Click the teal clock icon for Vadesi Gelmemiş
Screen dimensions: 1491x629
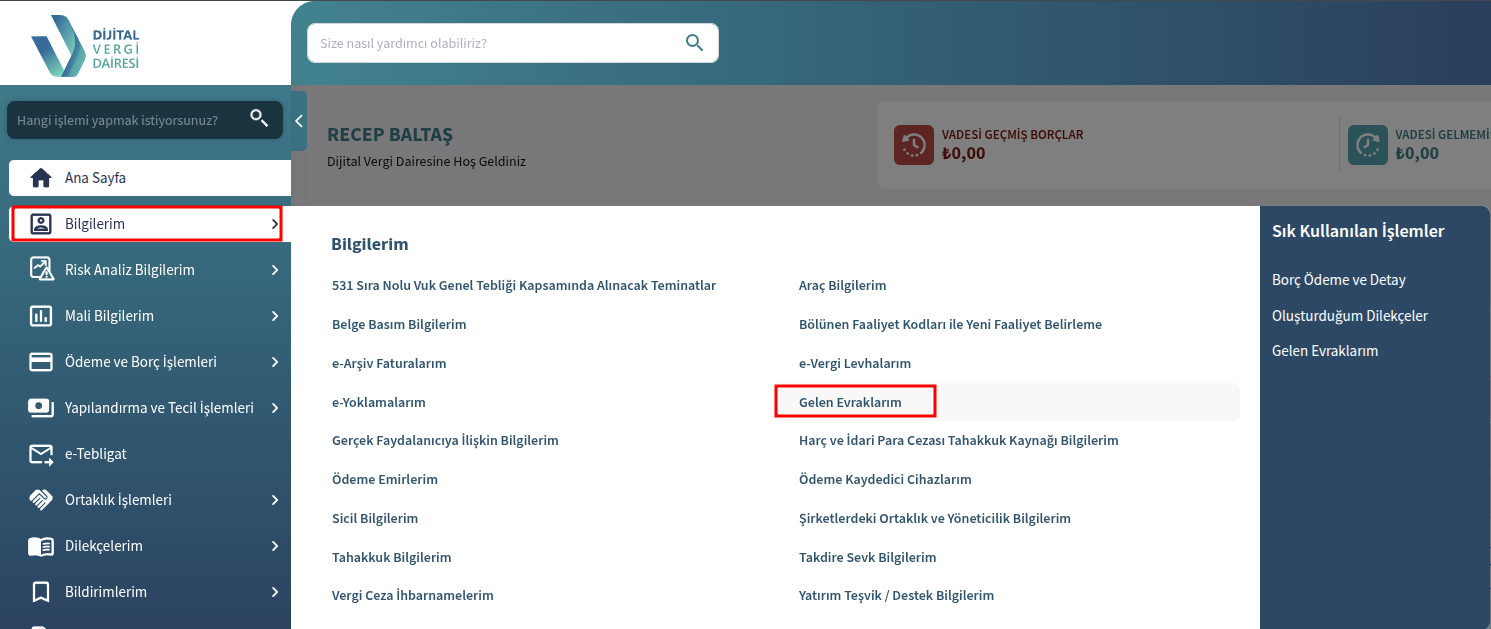(x=1367, y=145)
